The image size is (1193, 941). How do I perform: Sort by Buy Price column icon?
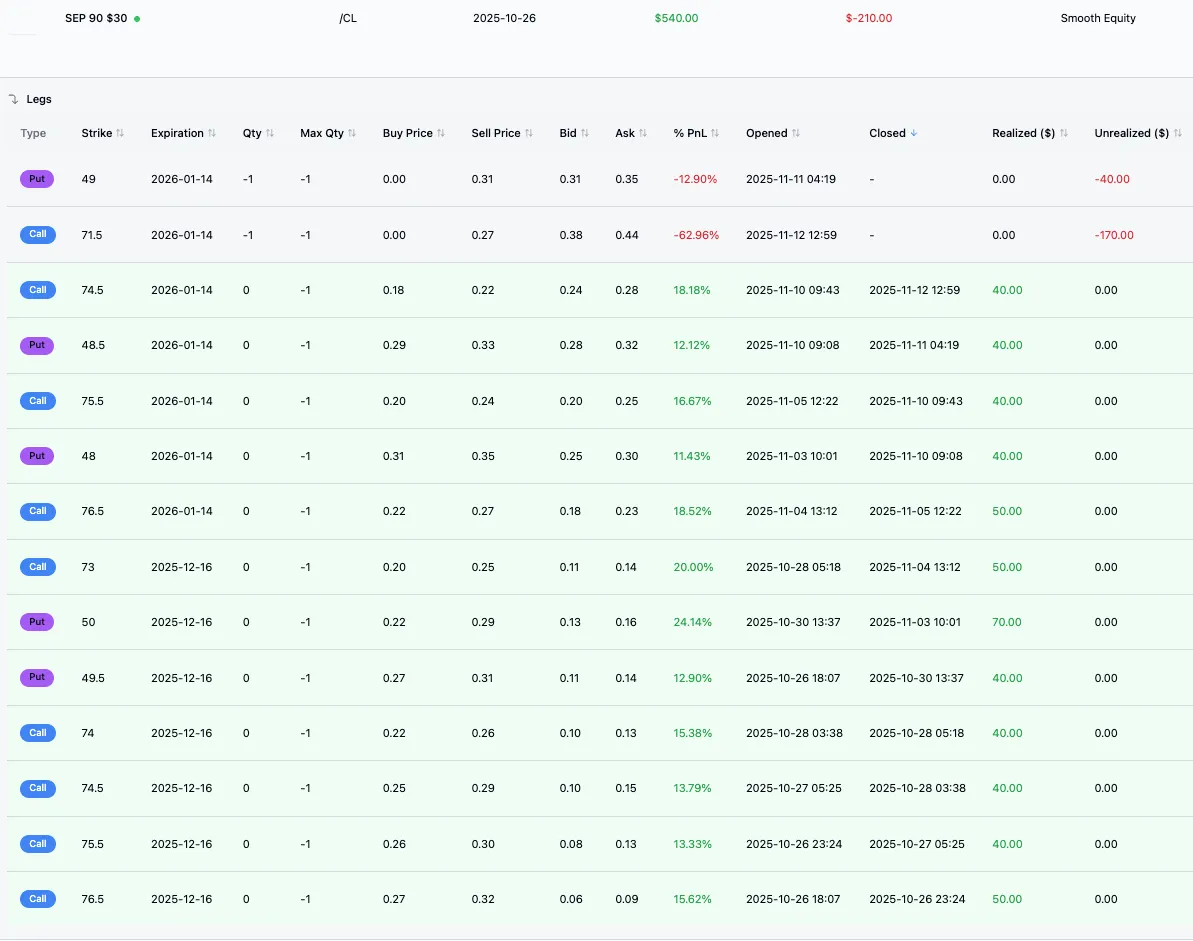[441, 133]
